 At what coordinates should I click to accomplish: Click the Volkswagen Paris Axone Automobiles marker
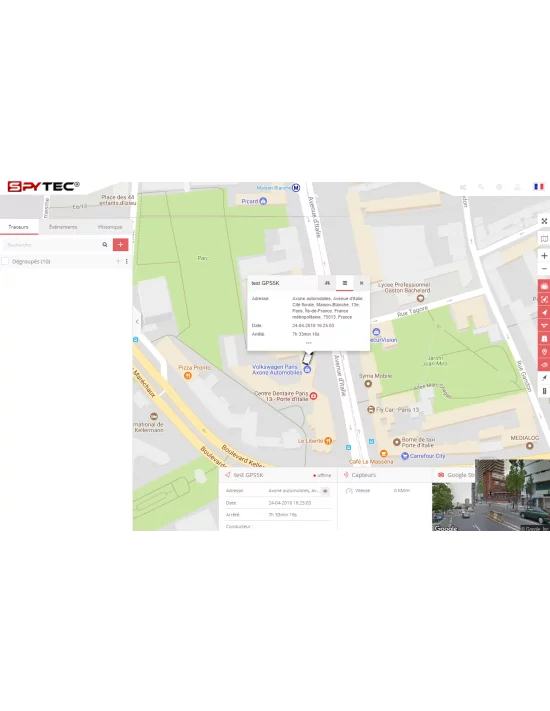[x=307, y=370]
